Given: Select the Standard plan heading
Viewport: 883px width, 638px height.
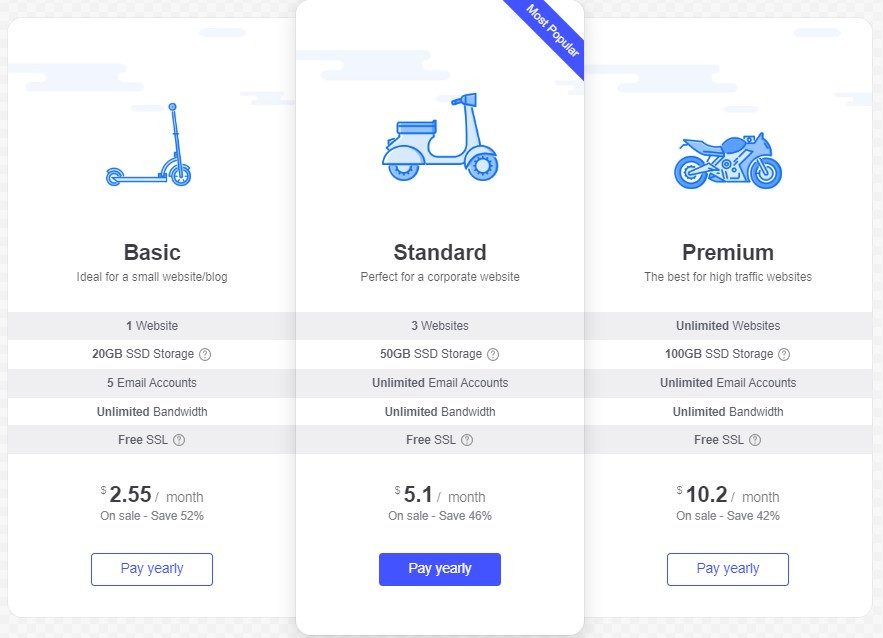Looking at the screenshot, I should pos(440,252).
